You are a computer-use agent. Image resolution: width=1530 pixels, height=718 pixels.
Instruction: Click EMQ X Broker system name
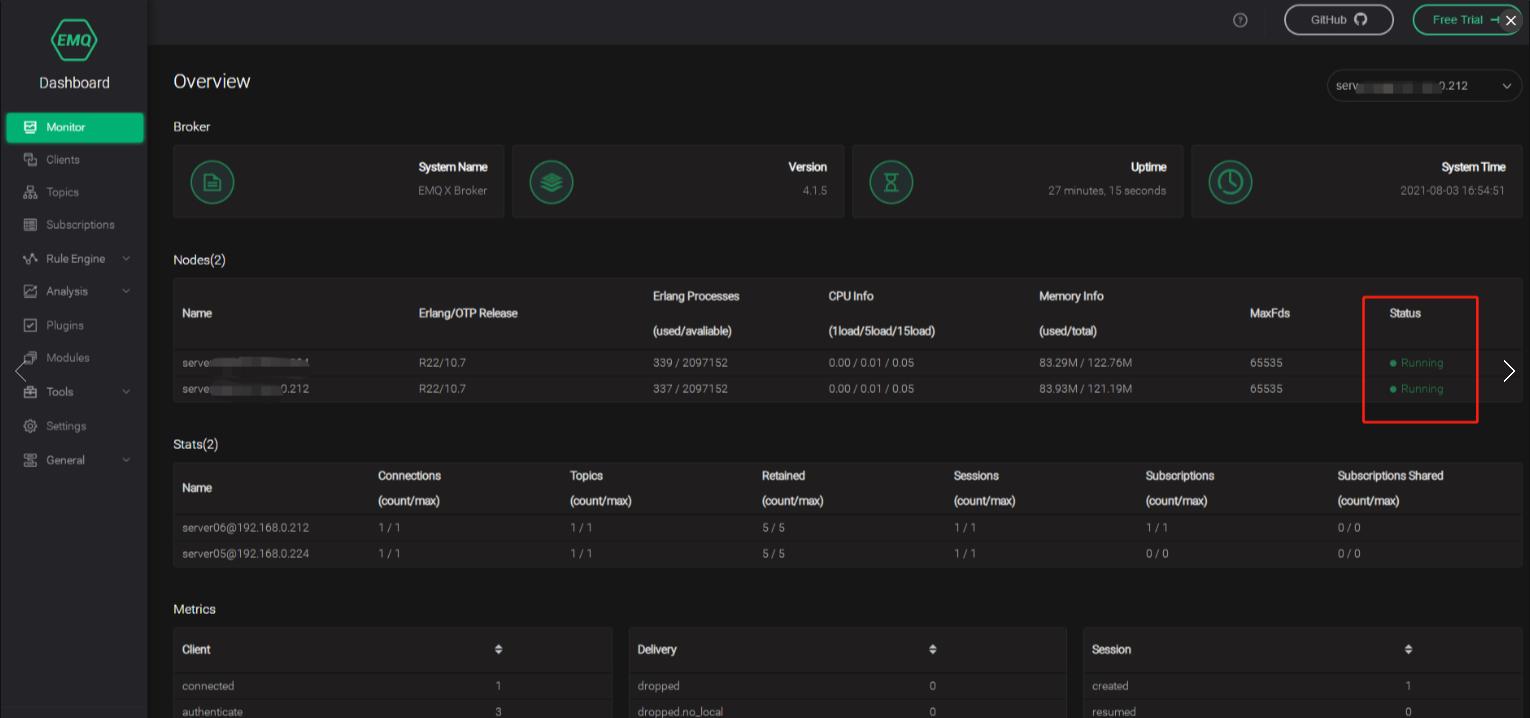click(x=452, y=190)
